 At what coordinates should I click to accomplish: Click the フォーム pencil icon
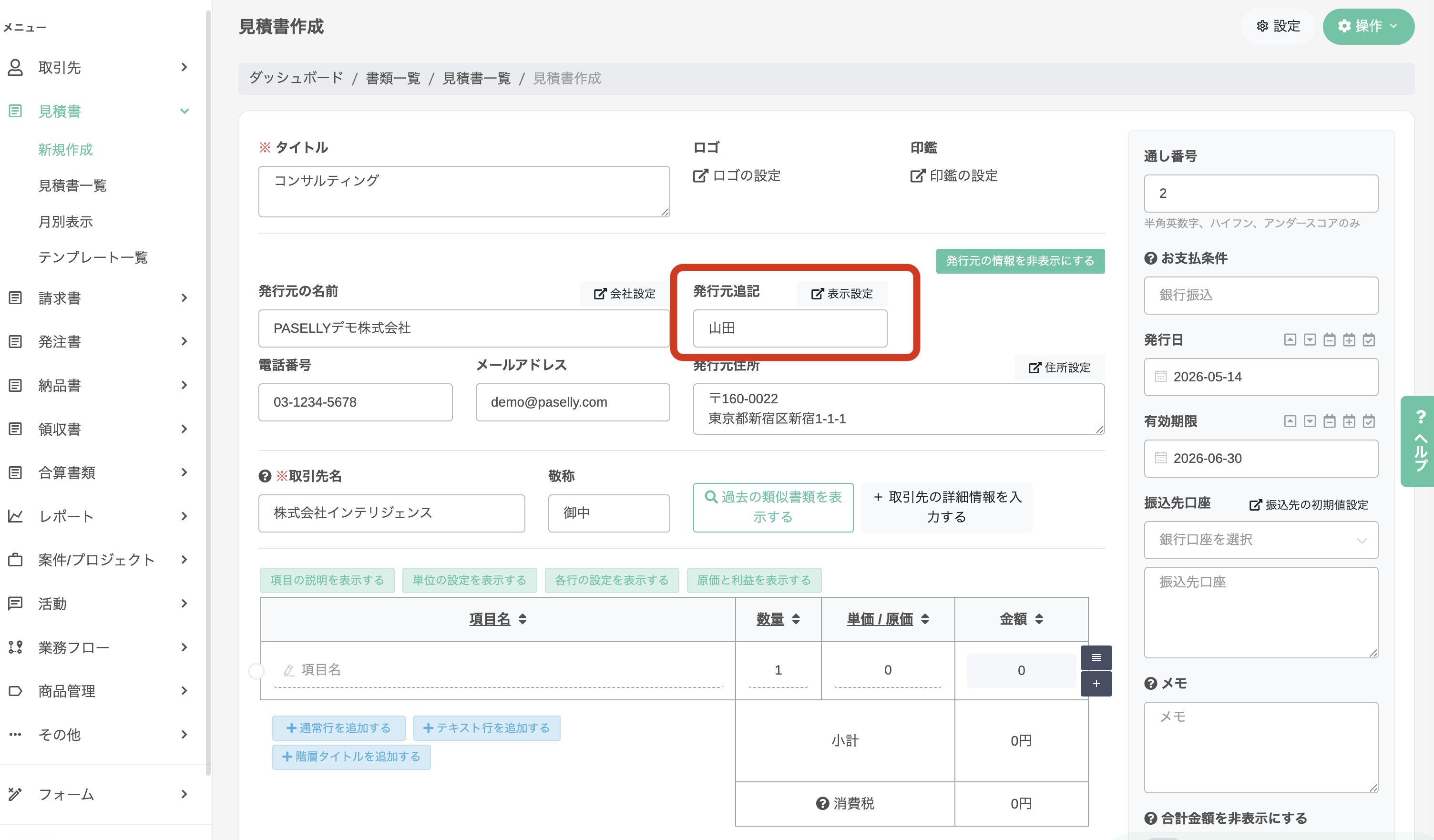click(15, 794)
